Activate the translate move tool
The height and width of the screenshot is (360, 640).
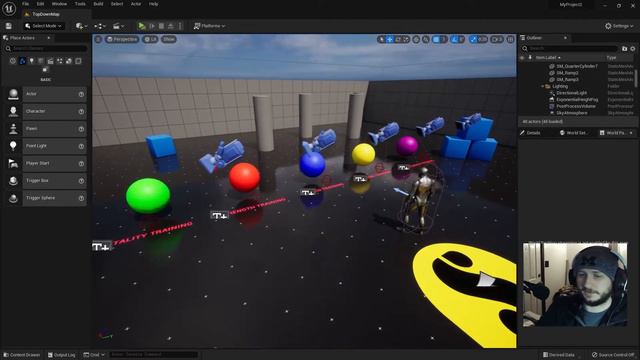click(x=390, y=39)
